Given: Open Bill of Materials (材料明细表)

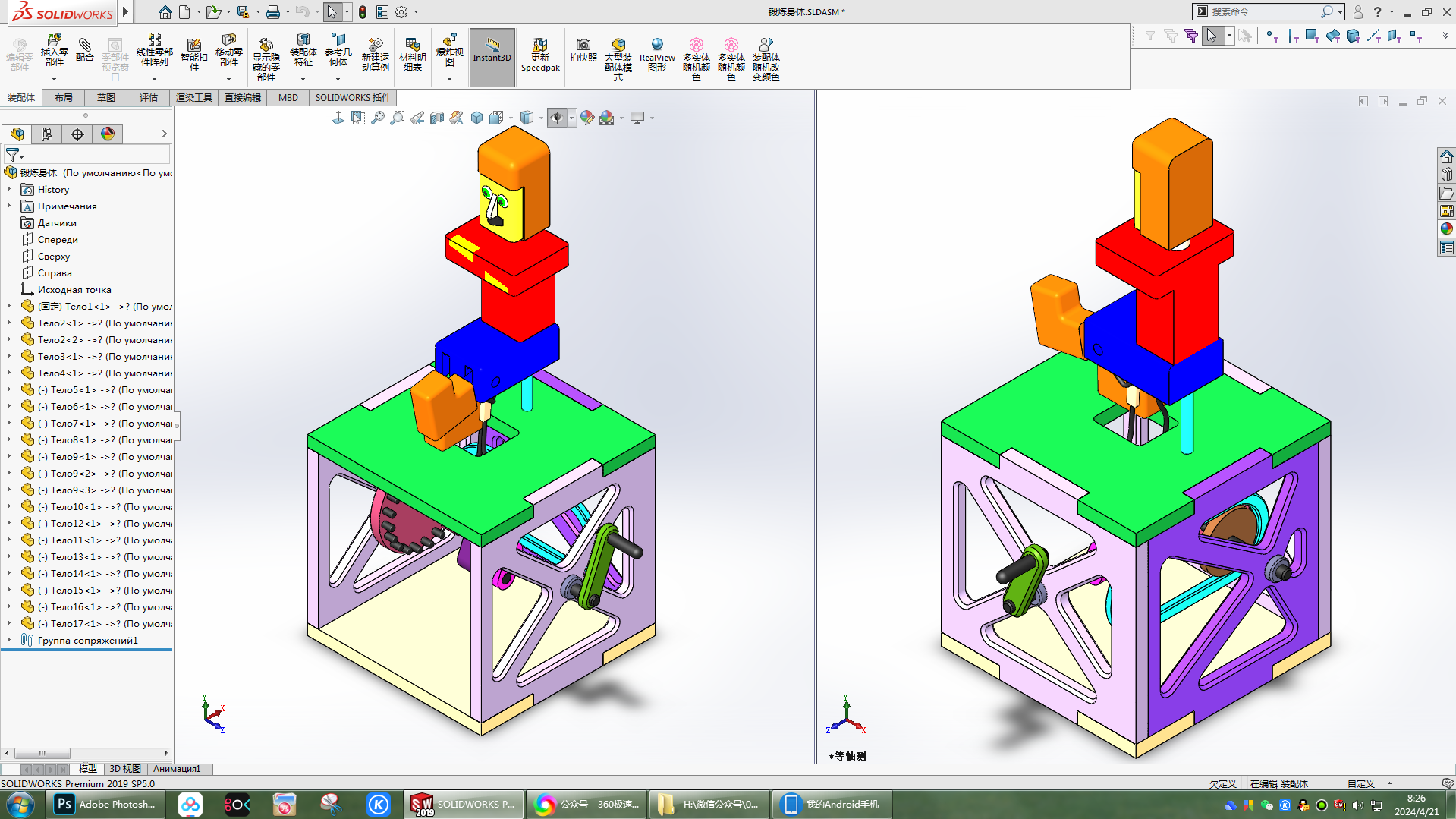Looking at the screenshot, I should 412,55.
